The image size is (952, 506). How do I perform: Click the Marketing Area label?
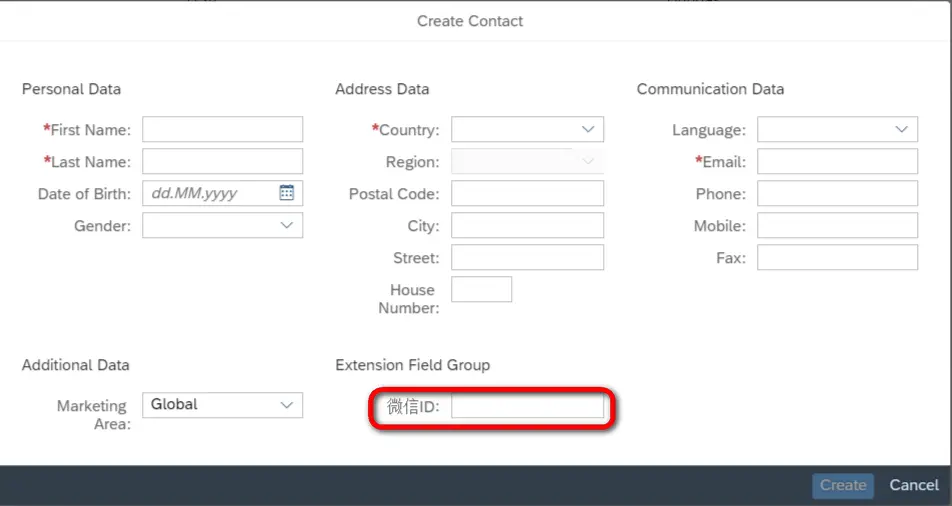94,414
